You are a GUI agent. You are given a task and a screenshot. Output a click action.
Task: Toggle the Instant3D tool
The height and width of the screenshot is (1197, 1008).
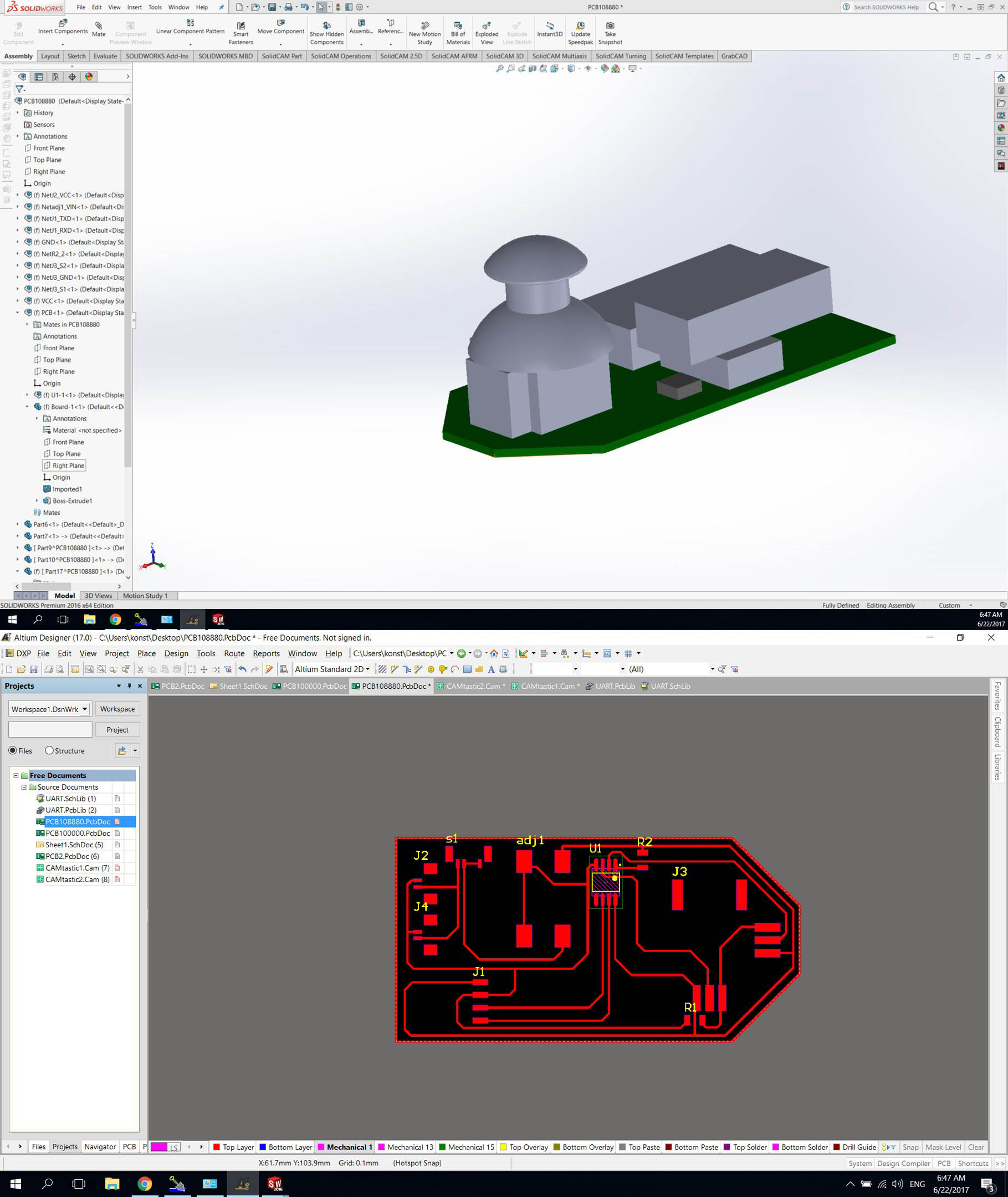click(x=550, y=30)
